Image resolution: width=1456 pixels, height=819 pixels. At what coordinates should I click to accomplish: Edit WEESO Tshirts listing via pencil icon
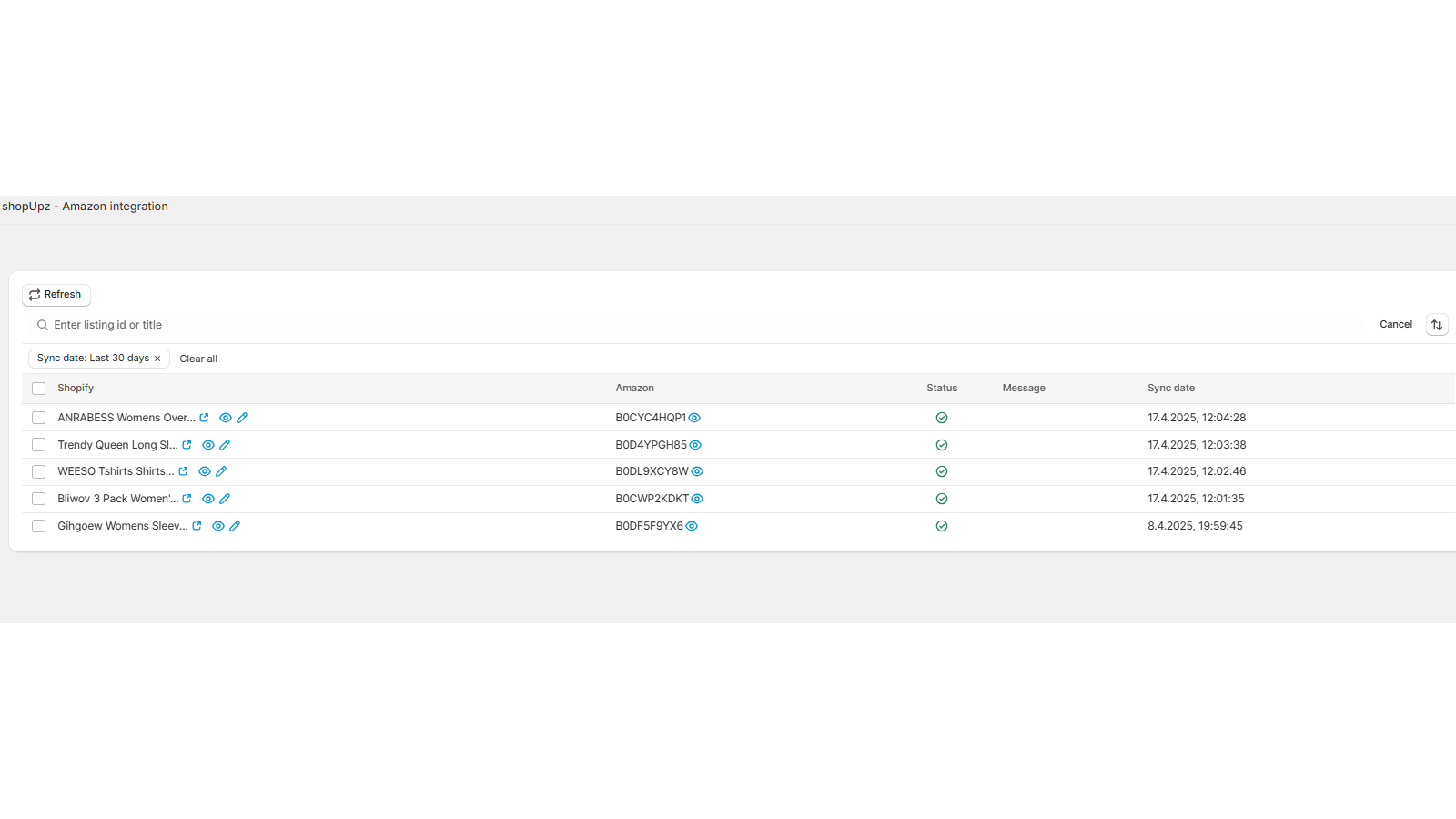point(221,471)
